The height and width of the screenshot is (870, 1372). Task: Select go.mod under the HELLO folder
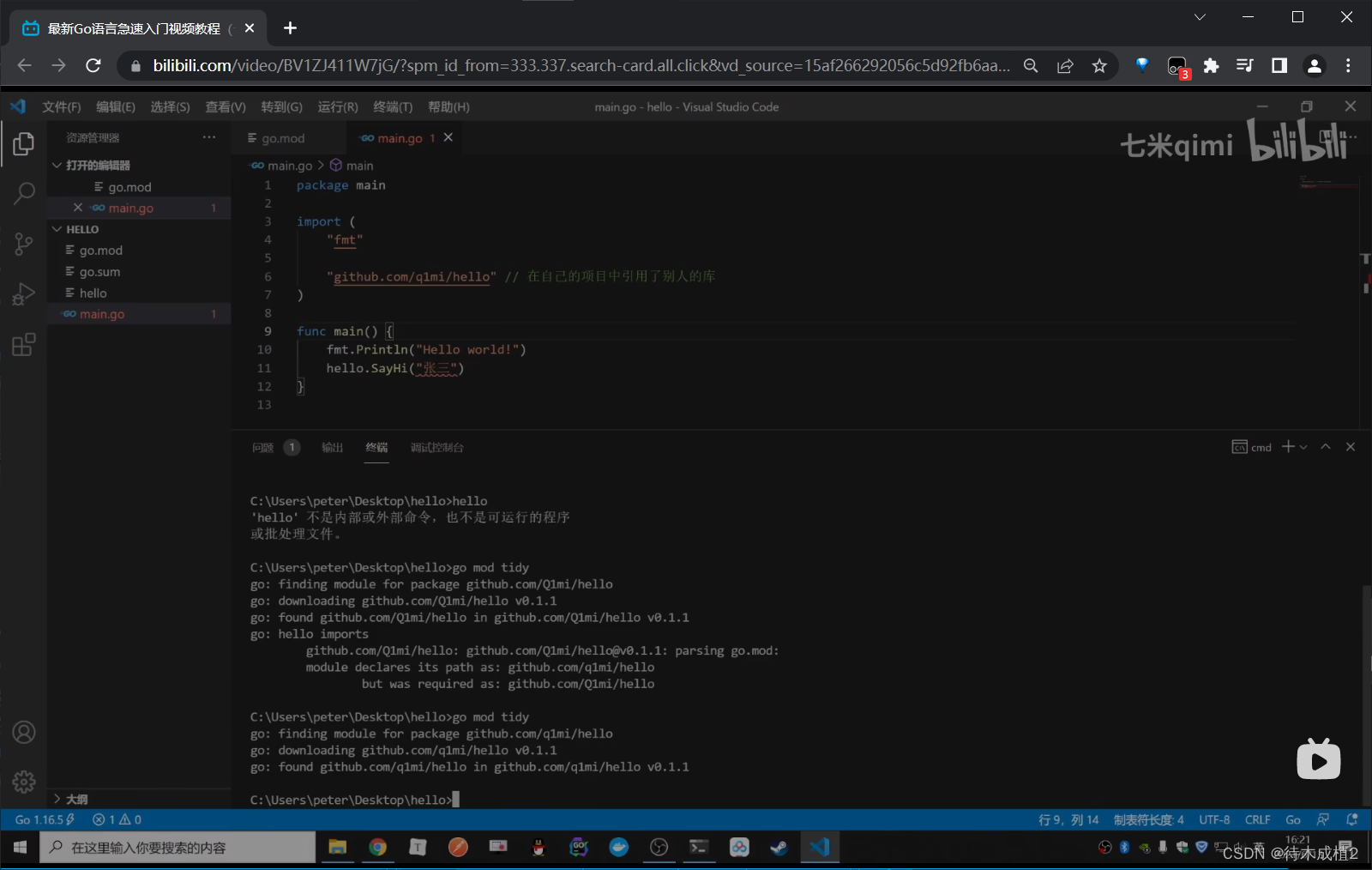pos(139,251)
